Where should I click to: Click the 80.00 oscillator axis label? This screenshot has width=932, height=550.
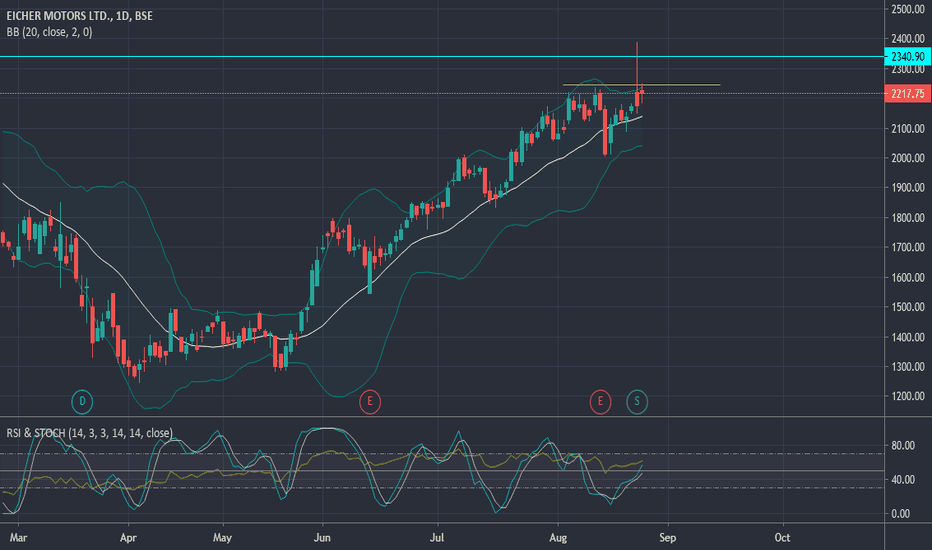[x=903, y=445]
